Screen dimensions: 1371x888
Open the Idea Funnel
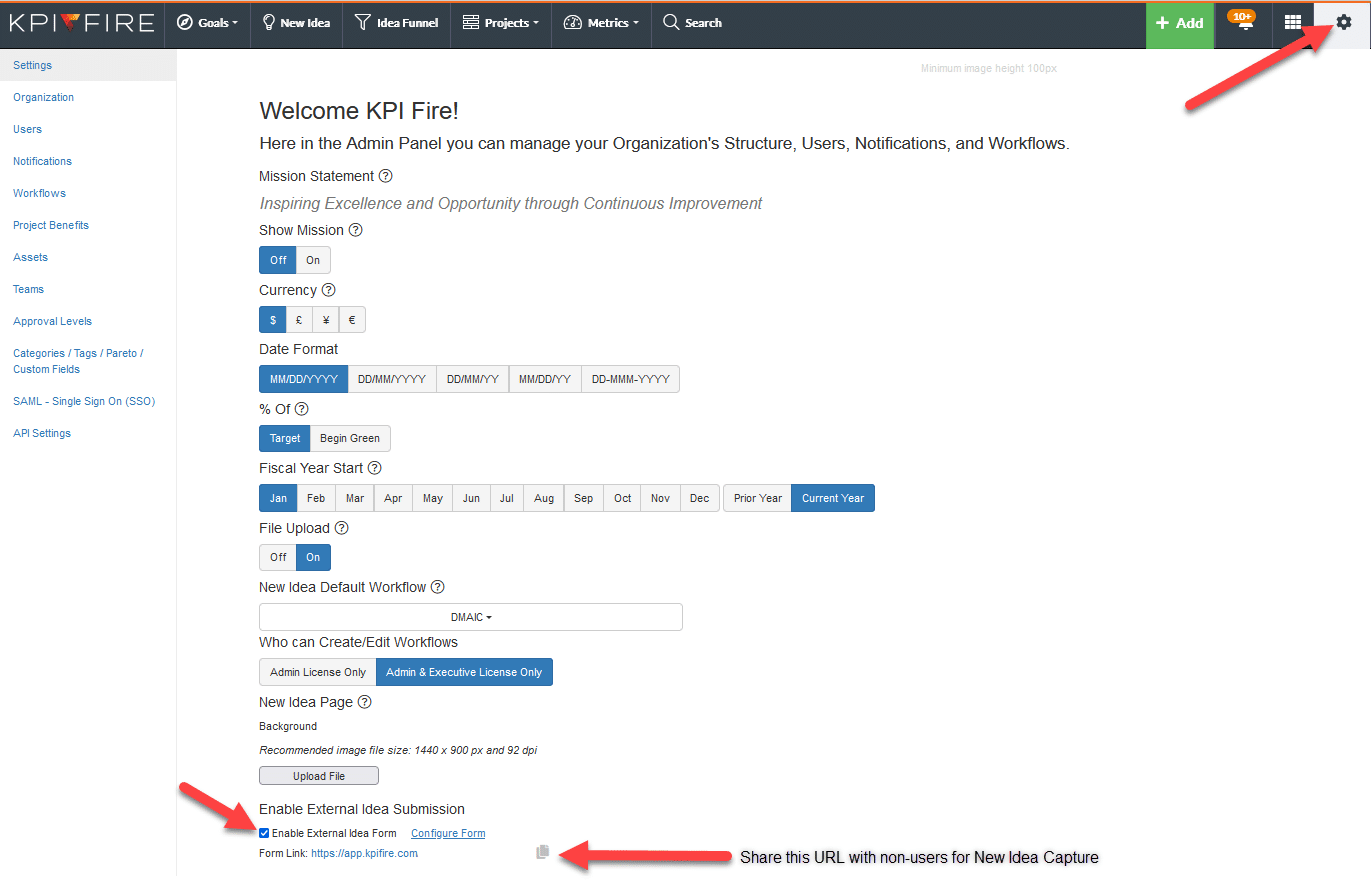pyautogui.click(x=397, y=23)
